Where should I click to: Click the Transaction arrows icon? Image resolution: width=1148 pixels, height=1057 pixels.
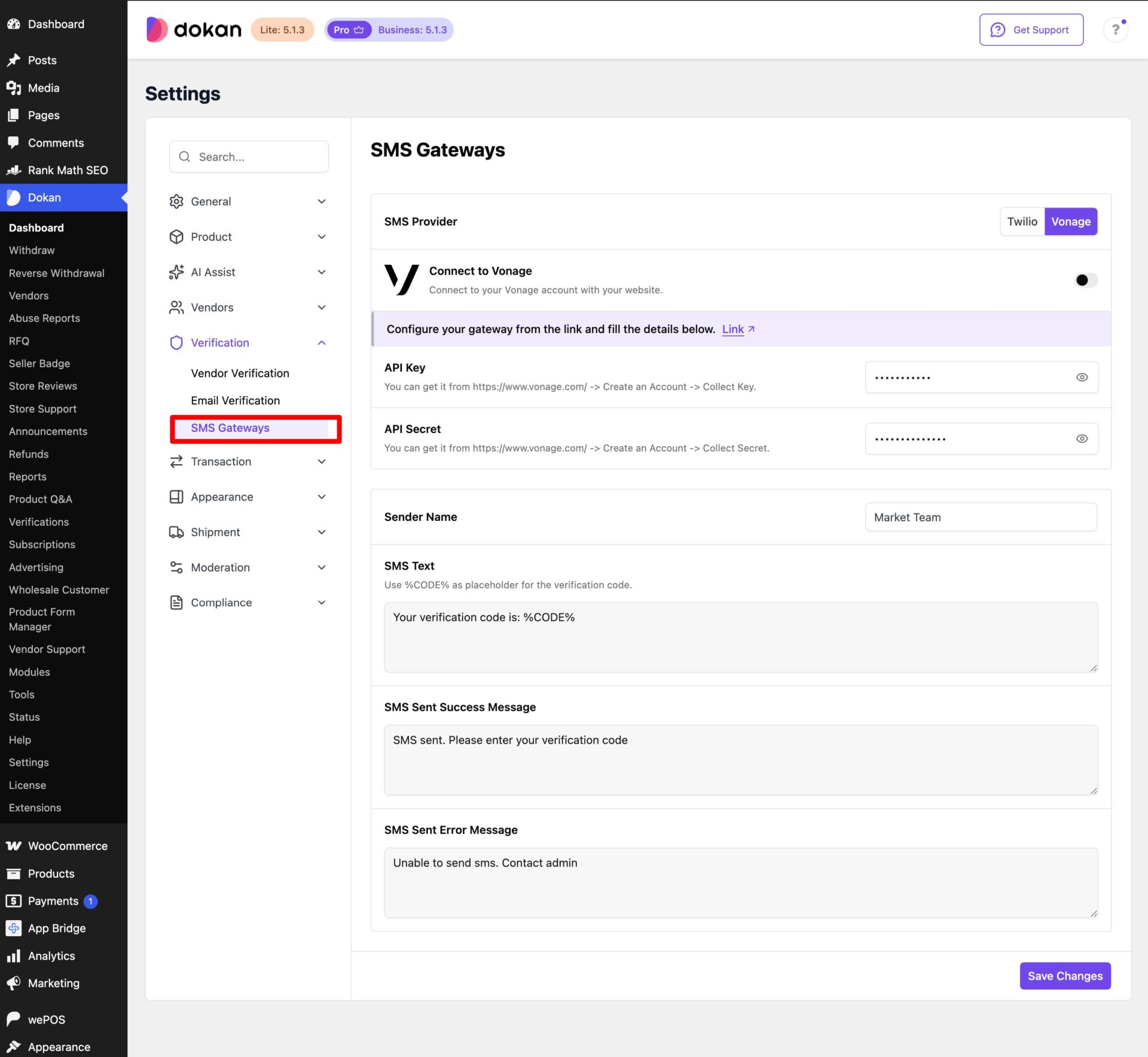coord(176,462)
